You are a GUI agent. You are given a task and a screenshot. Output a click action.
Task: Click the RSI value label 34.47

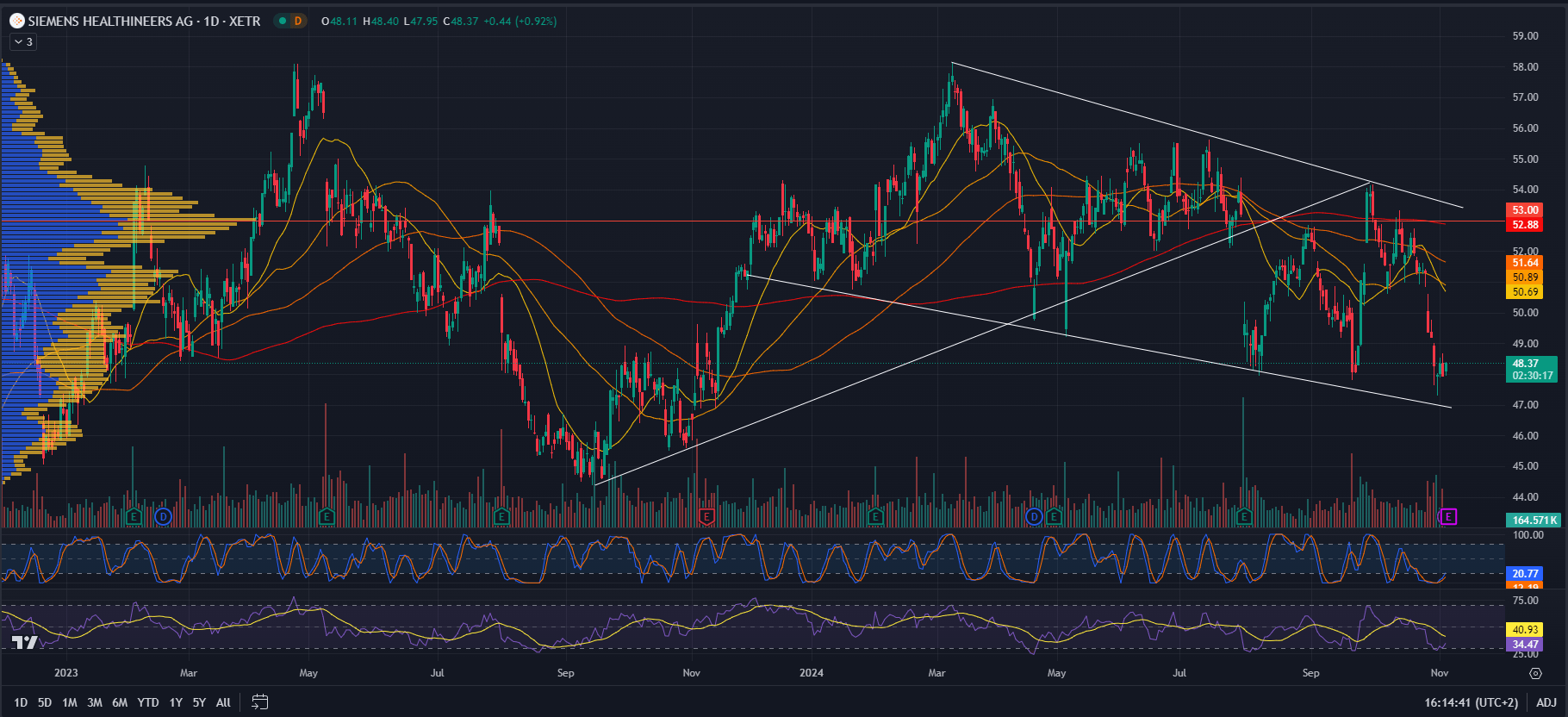(1525, 645)
